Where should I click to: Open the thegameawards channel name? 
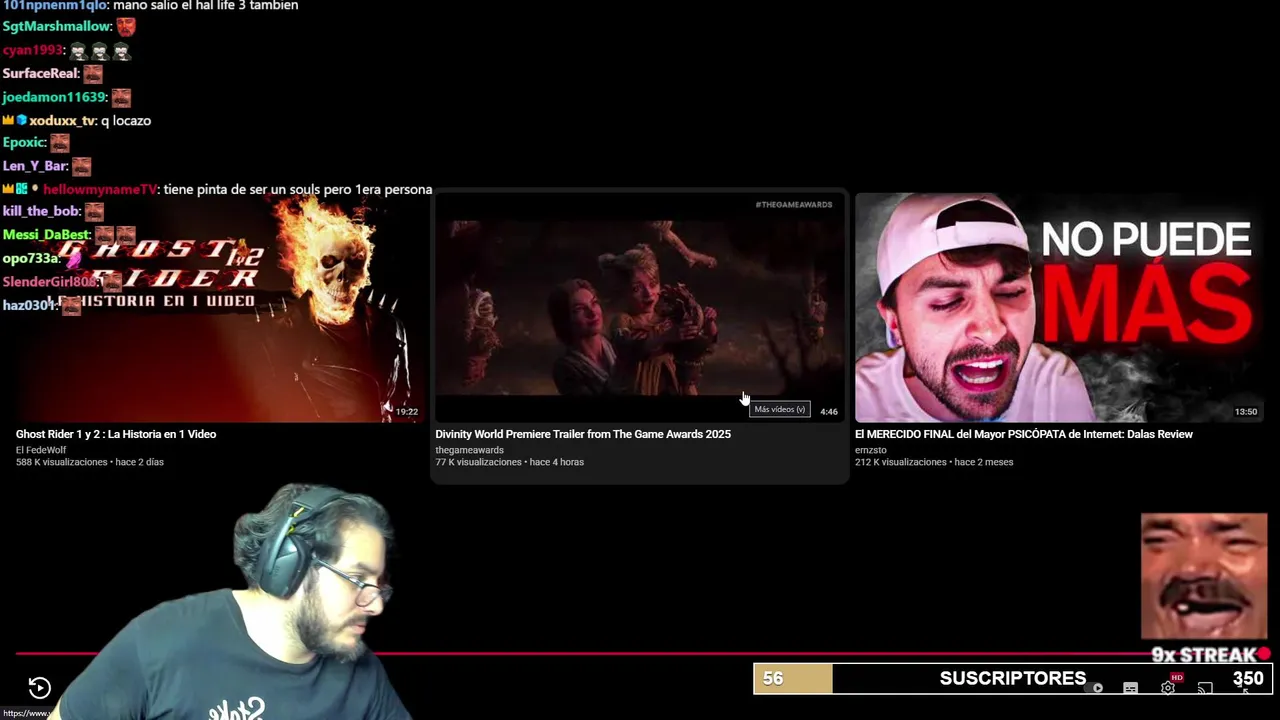pyautogui.click(x=469, y=450)
